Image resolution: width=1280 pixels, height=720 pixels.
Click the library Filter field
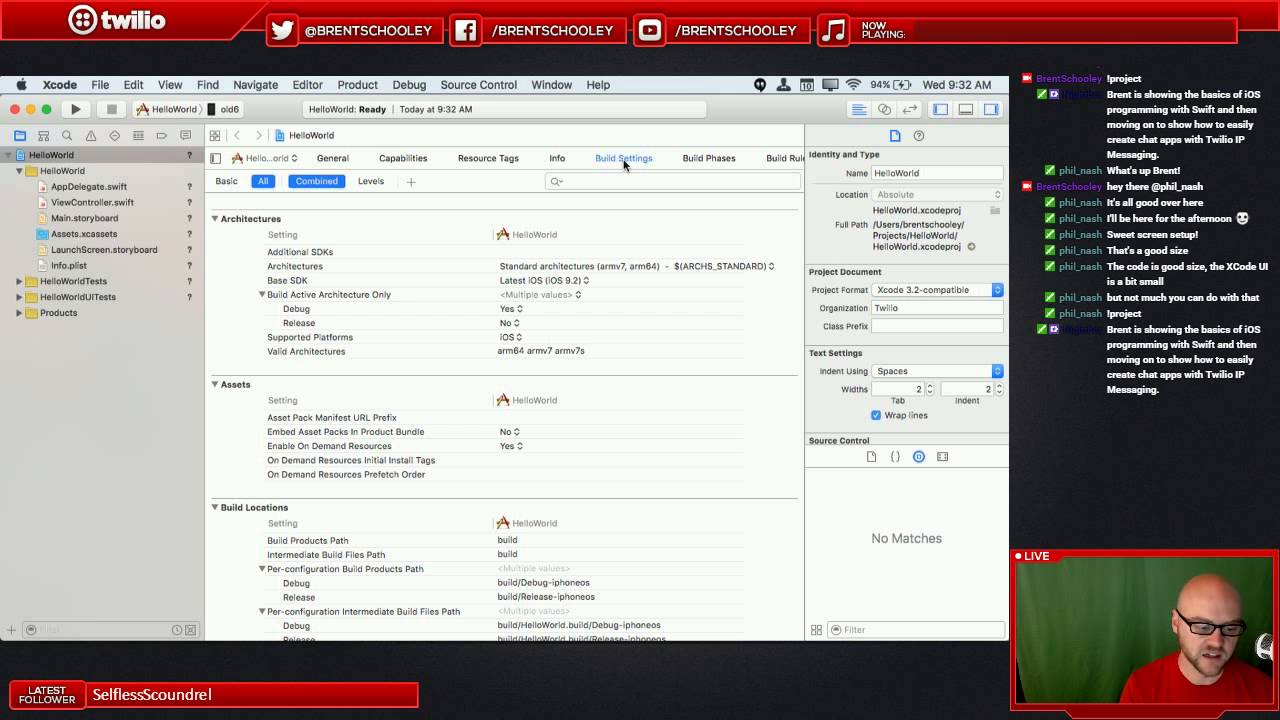coord(916,630)
